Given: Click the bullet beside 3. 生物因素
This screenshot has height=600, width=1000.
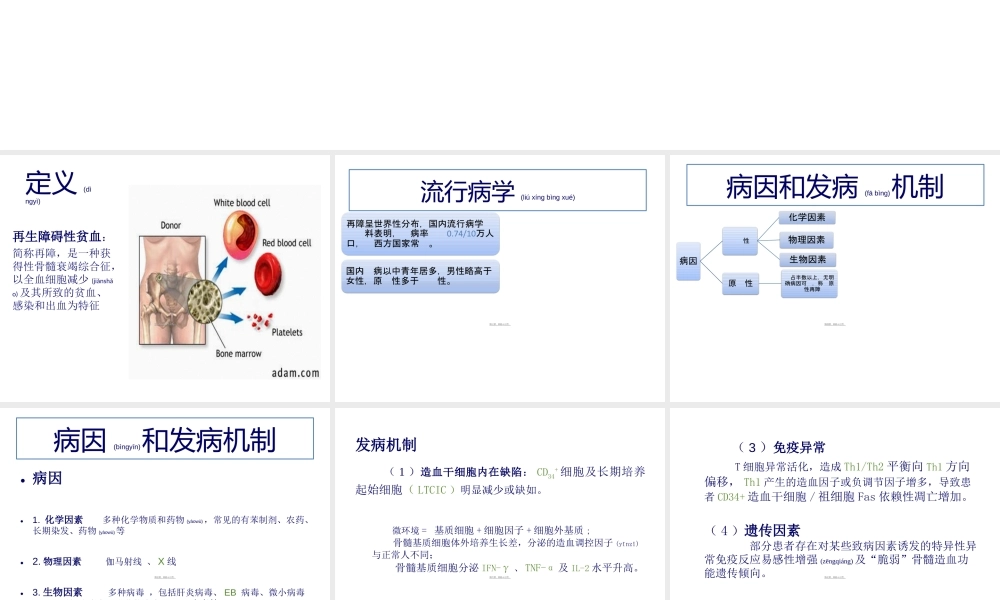Looking at the screenshot, I should point(21,592).
